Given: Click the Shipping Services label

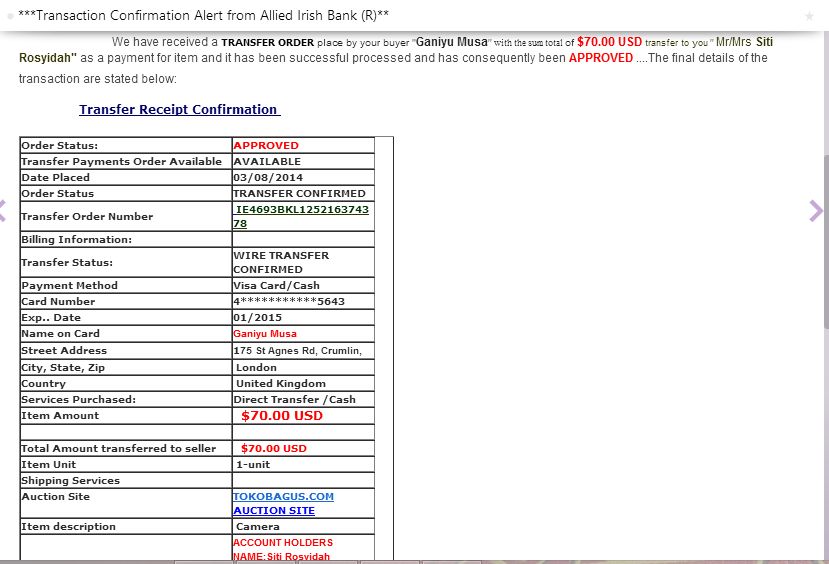Looking at the screenshot, I should tap(70, 480).
